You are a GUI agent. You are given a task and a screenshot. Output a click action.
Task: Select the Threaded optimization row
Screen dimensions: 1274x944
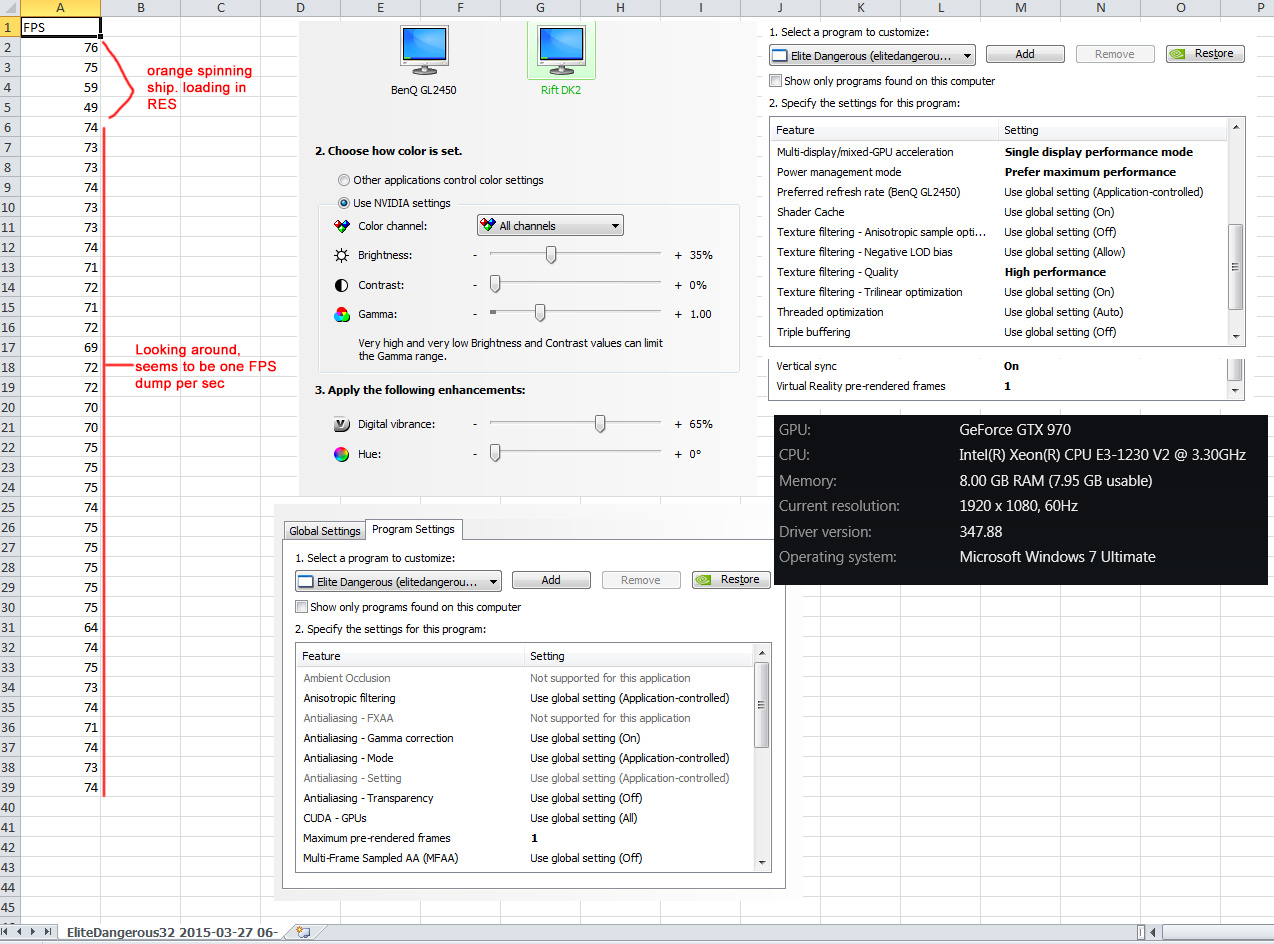tap(999, 312)
